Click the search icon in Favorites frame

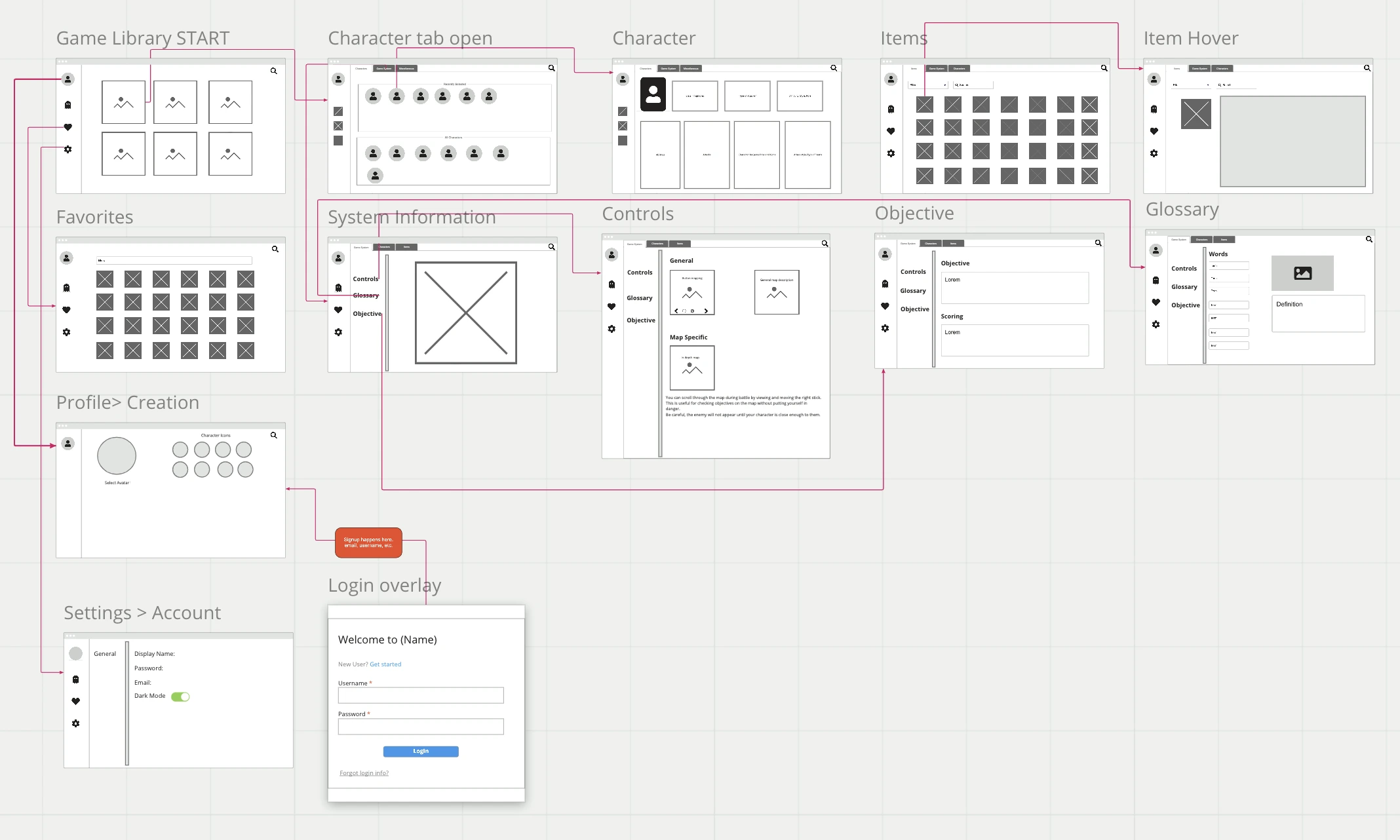point(275,249)
